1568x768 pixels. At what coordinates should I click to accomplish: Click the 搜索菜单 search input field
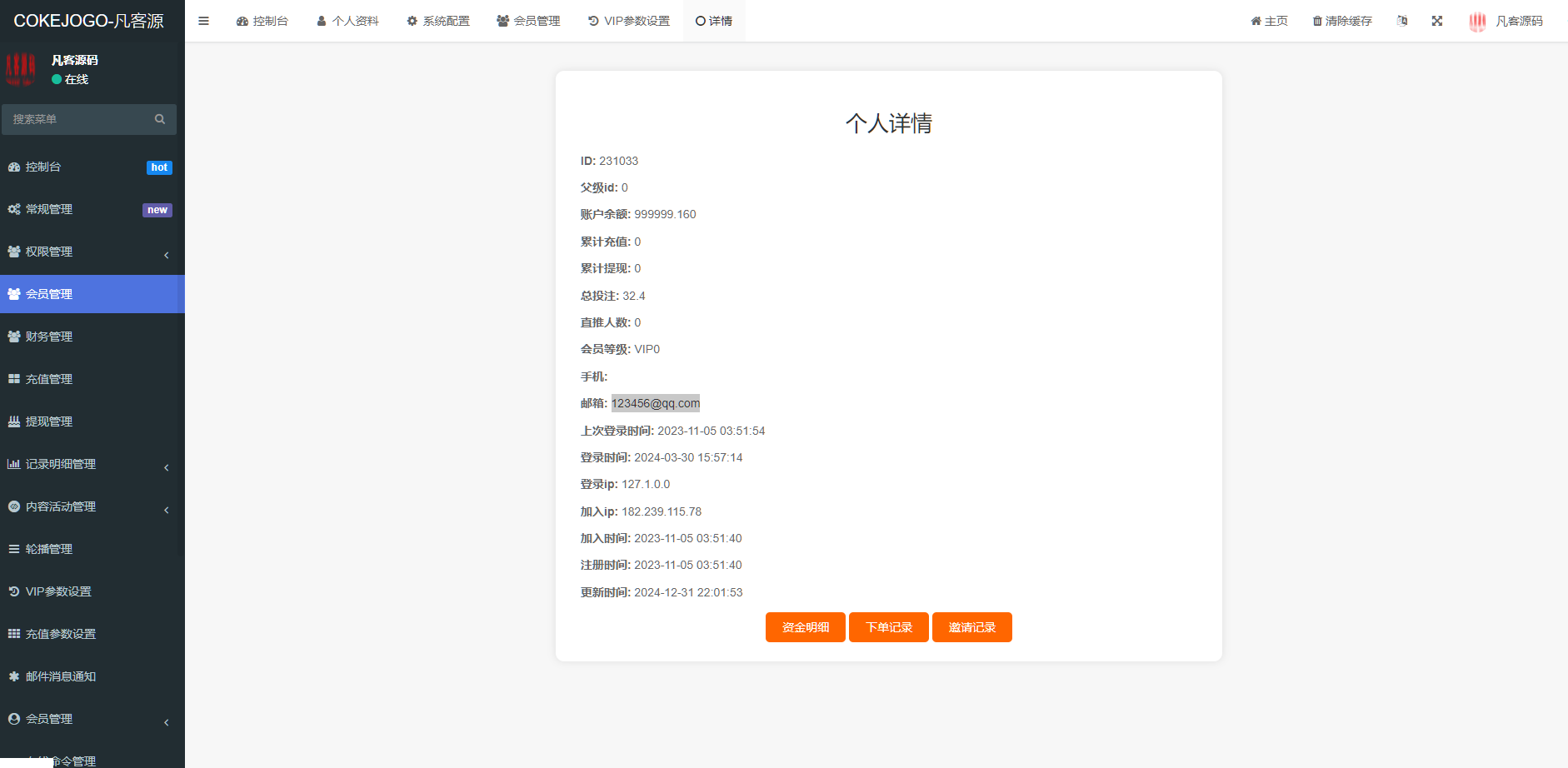pyautogui.click(x=79, y=119)
